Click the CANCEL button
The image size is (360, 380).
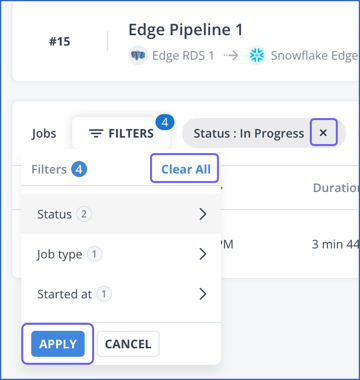pyautogui.click(x=128, y=344)
